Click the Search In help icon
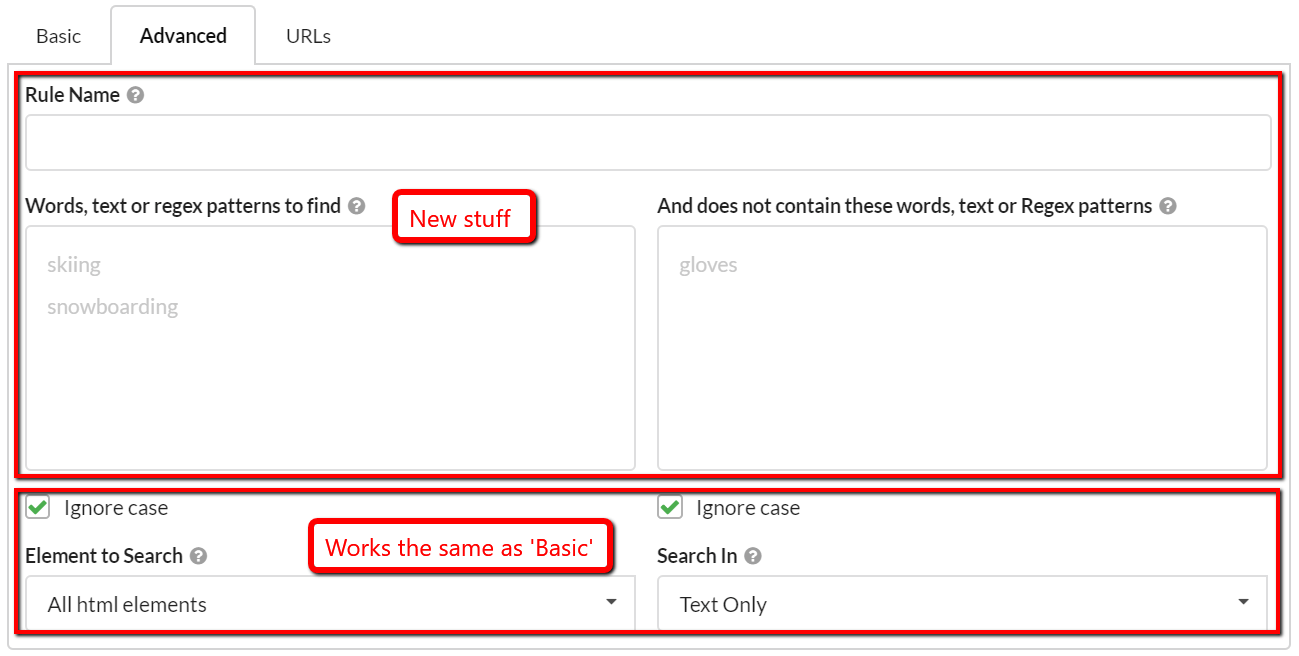1299x656 pixels. tap(753, 556)
